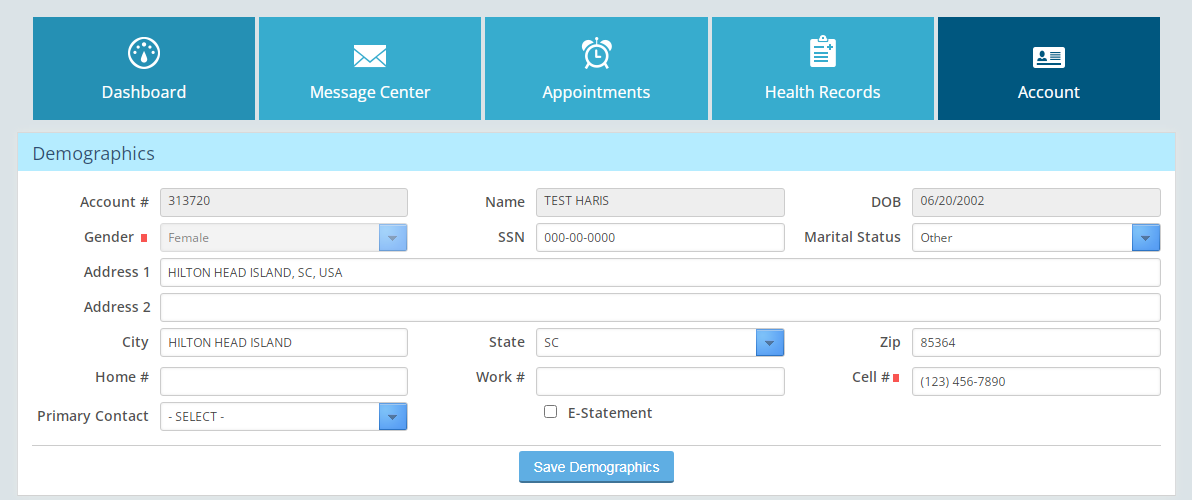Click the Account ID card icon
Image resolution: width=1192 pixels, height=500 pixels.
(x=1048, y=57)
